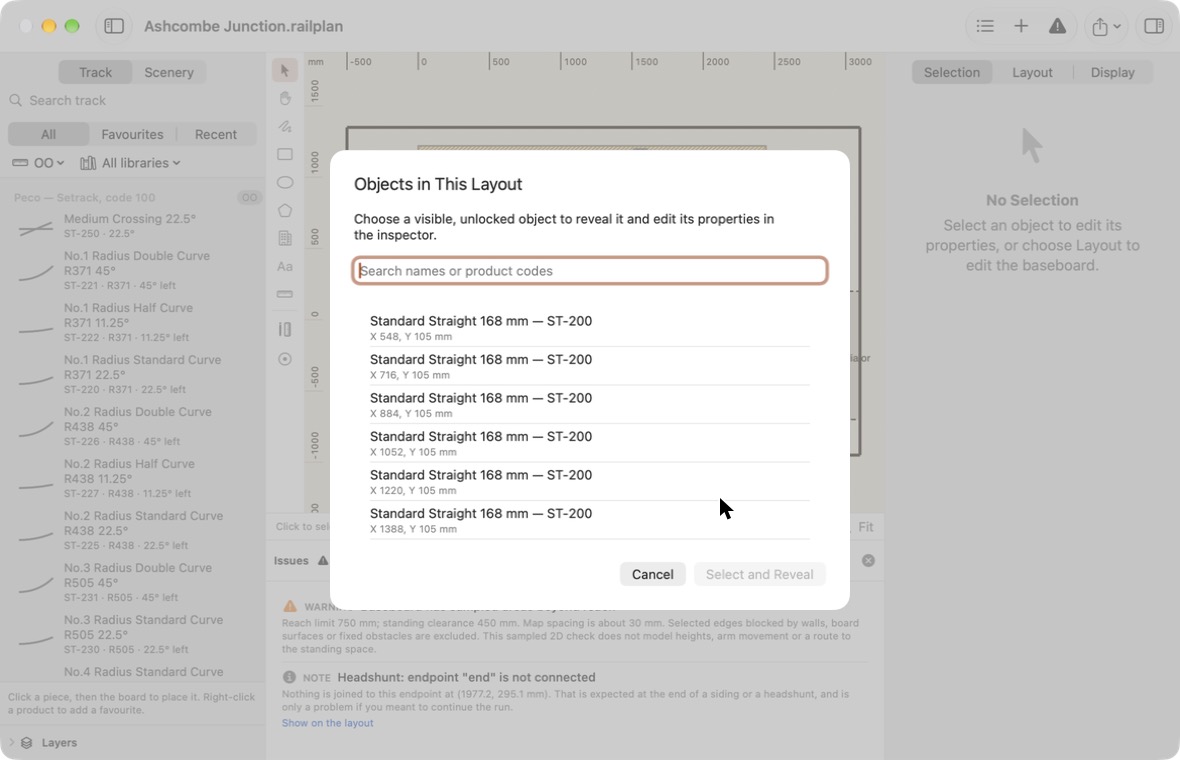Activate the Aa text tool
Image resolution: width=1180 pixels, height=760 pixels.
tap(284, 266)
